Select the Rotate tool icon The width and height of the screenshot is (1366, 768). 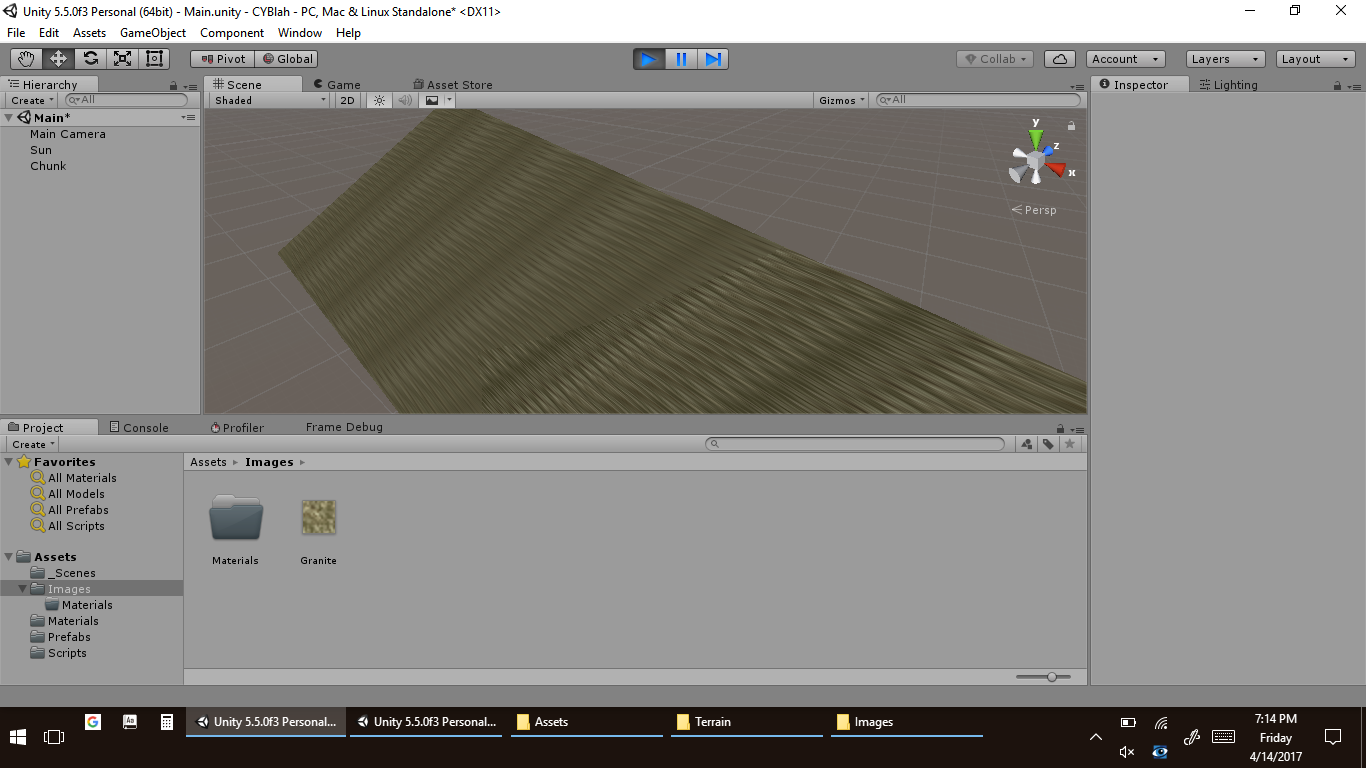pyautogui.click(x=90, y=59)
